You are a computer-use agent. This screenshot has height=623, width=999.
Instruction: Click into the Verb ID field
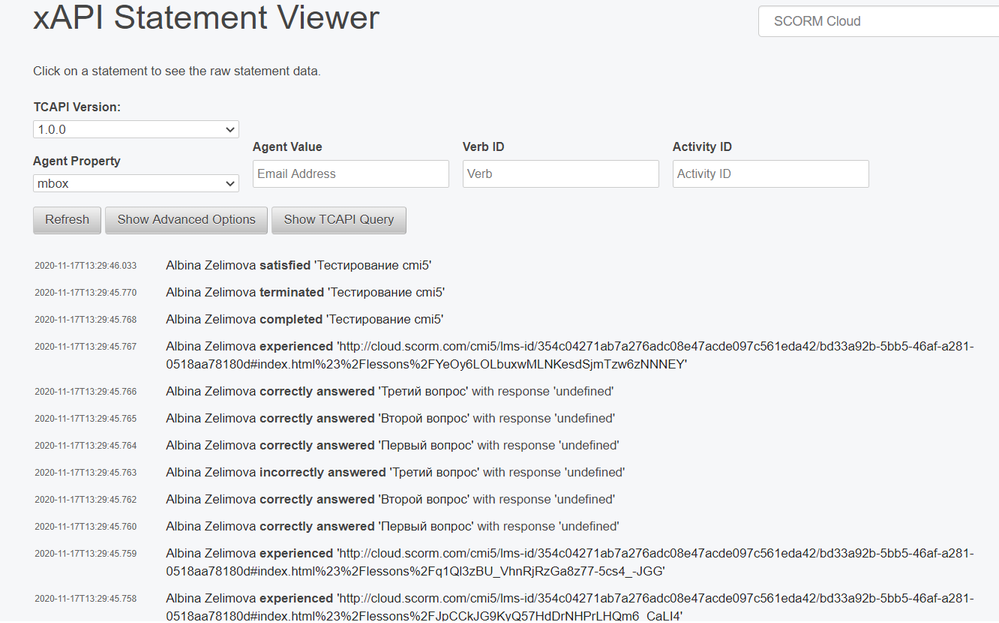tap(560, 174)
